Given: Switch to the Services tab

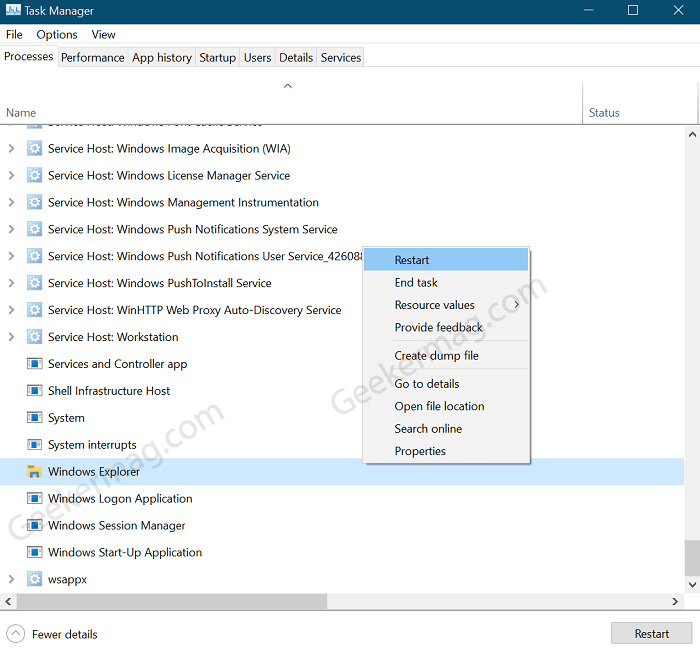Looking at the screenshot, I should pyautogui.click(x=341, y=58).
